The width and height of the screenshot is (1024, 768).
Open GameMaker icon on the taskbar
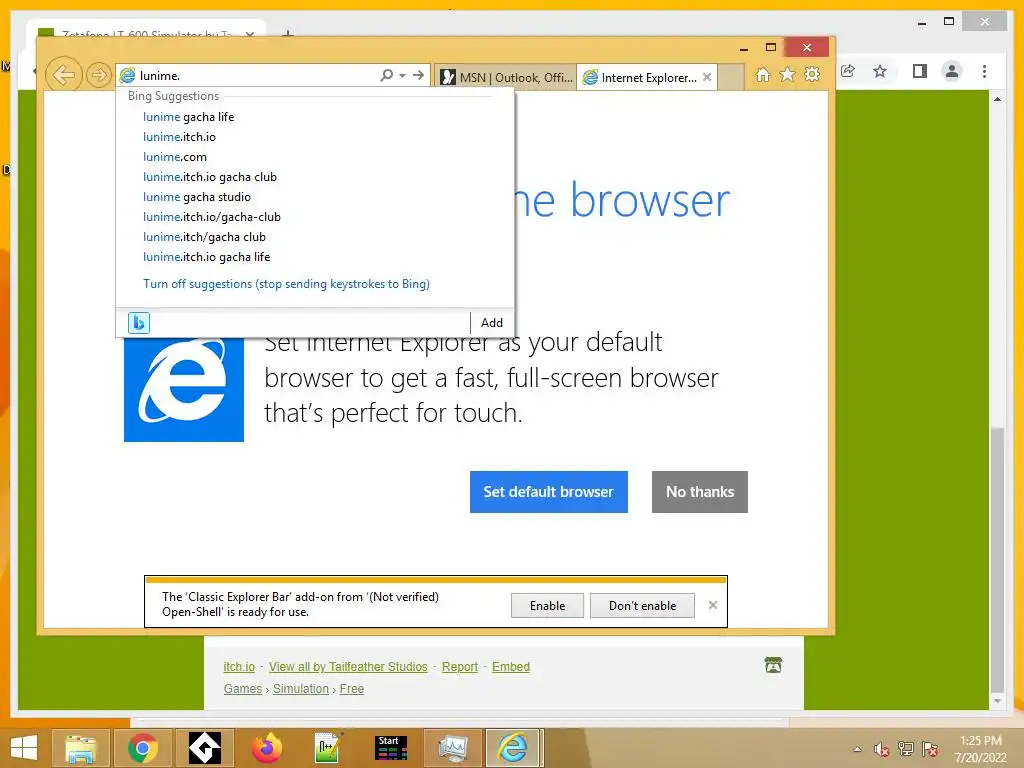(x=204, y=748)
